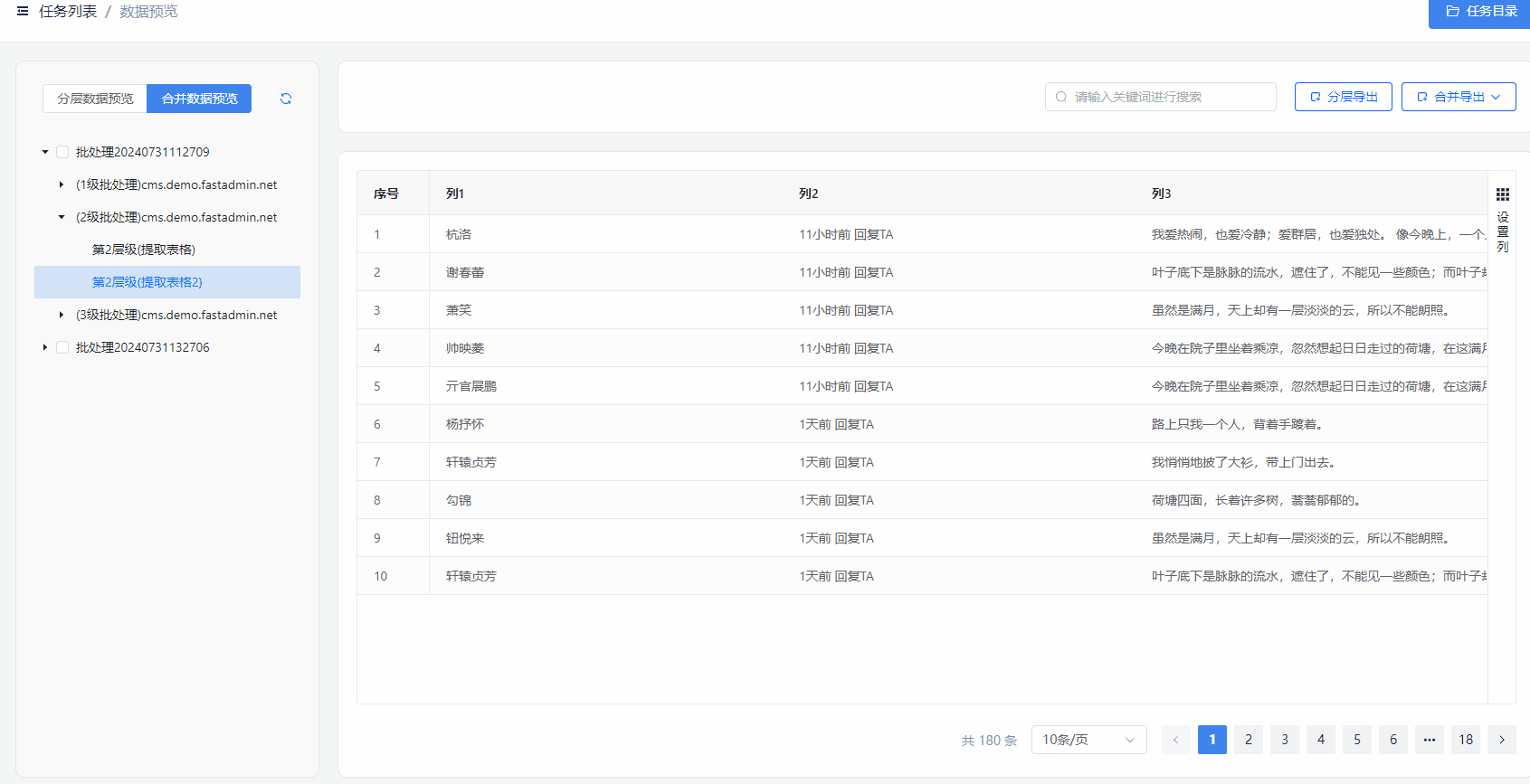The image size is (1530, 784).
Task: Check the box for 批处理20240731112709
Action: tap(62, 152)
